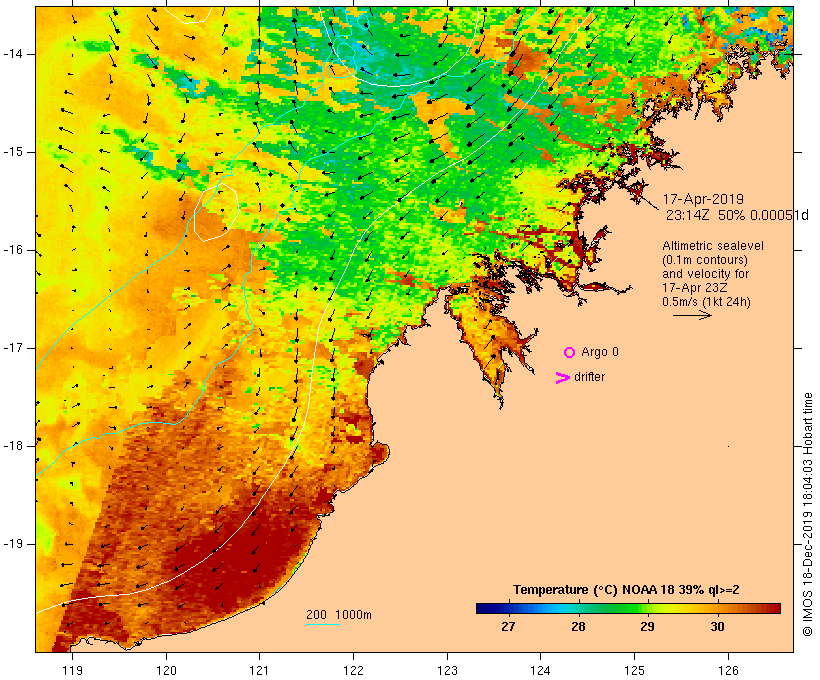The width and height of the screenshot is (820, 680).
Task: Click the 'and velocity for' caption line
Action: click(x=705, y=274)
